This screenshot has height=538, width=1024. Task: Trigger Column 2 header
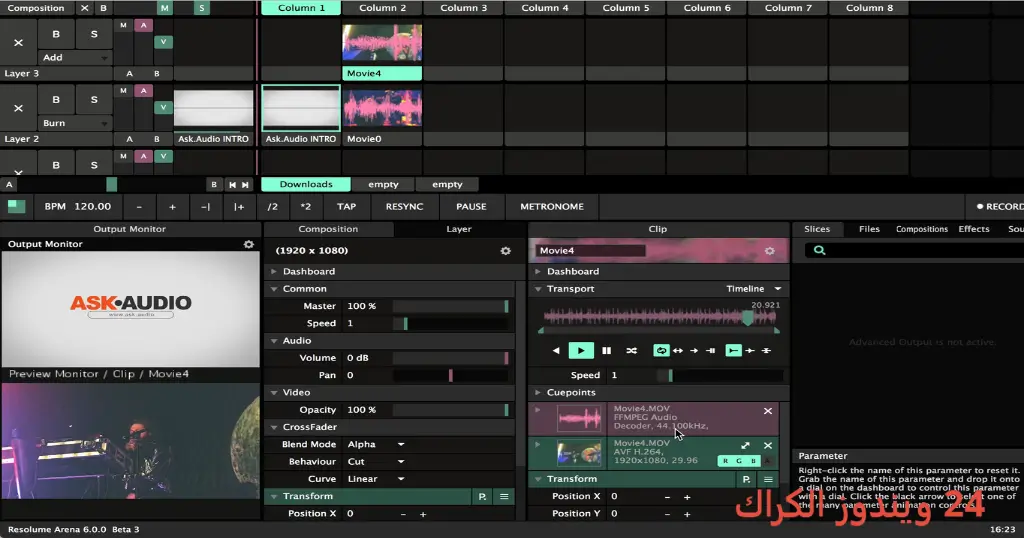[382, 8]
